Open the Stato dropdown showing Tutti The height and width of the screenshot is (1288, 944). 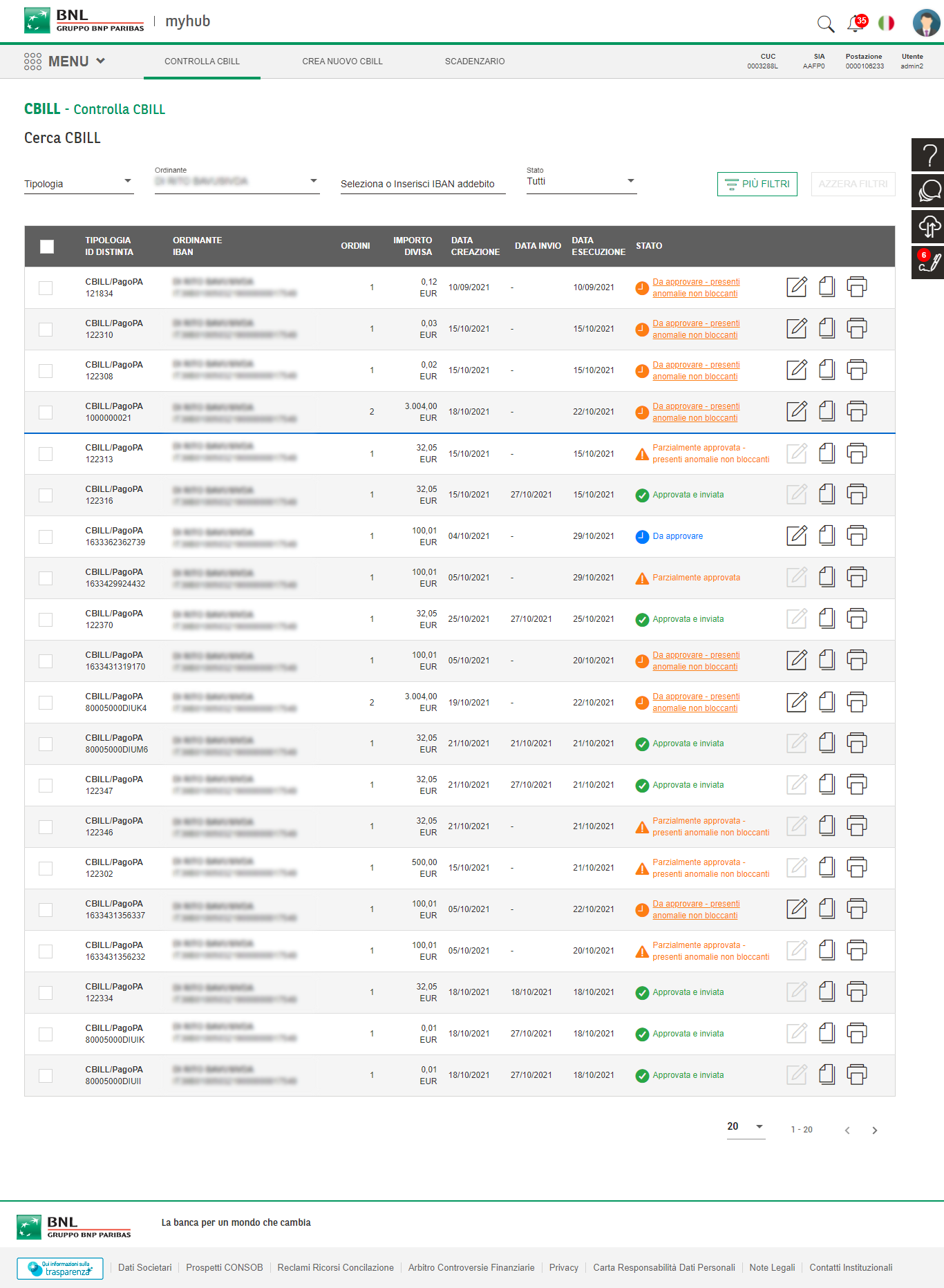[580, 182]
